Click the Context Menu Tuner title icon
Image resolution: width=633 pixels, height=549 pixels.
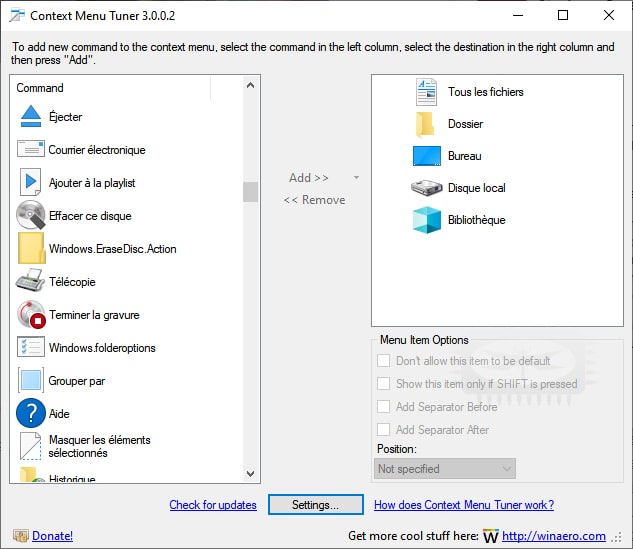[x=17, y=15]
